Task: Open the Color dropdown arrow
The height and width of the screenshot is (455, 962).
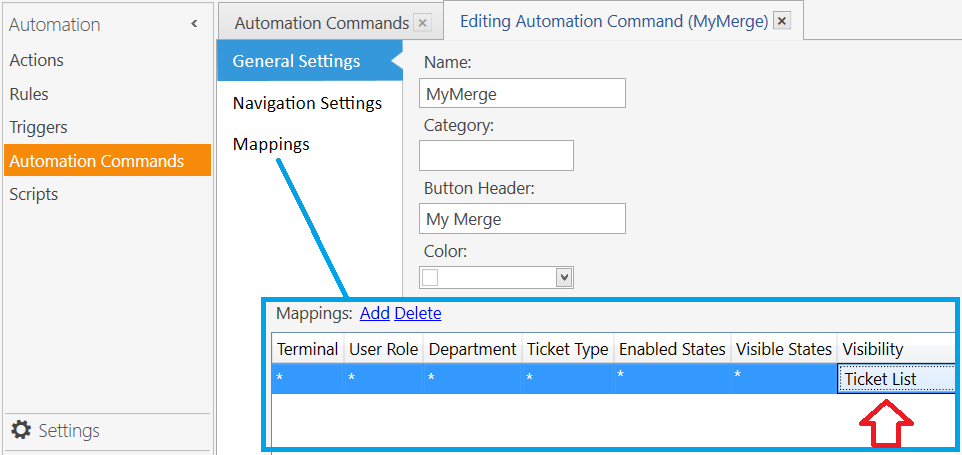Action: coord(564,278)
